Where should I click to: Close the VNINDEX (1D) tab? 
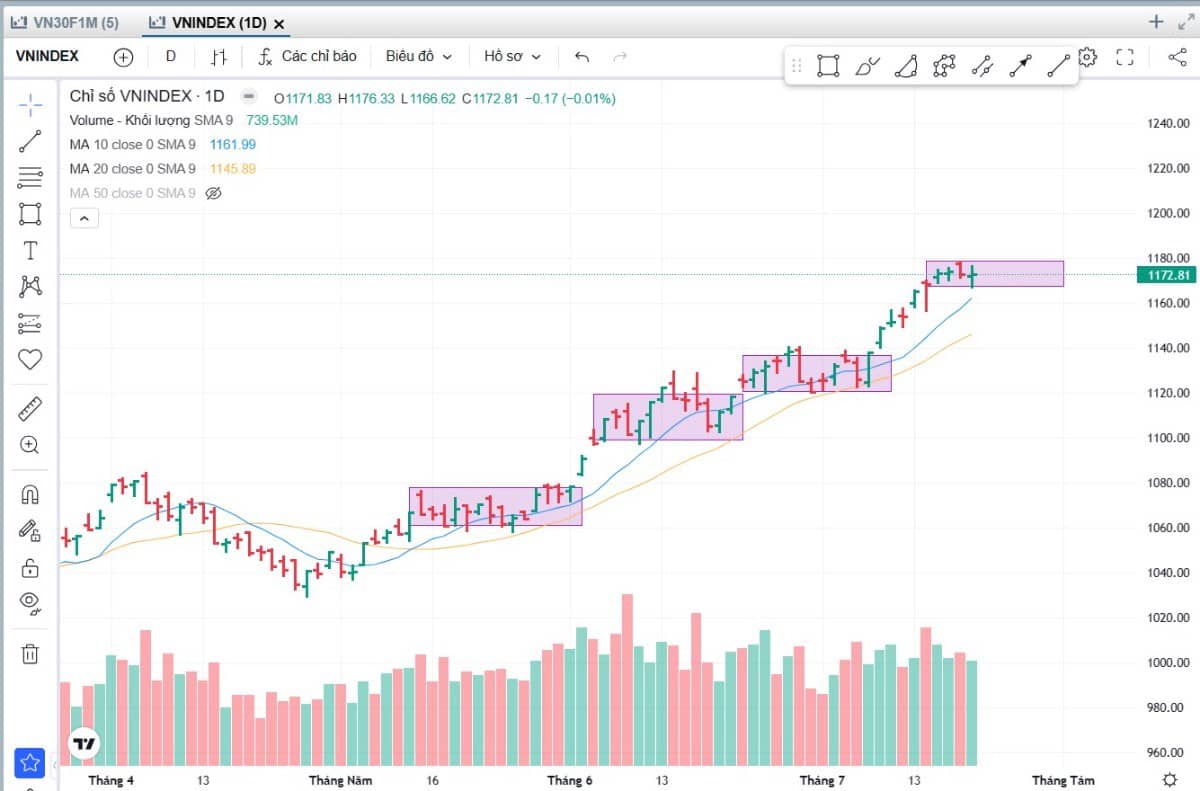coord(279,23)
